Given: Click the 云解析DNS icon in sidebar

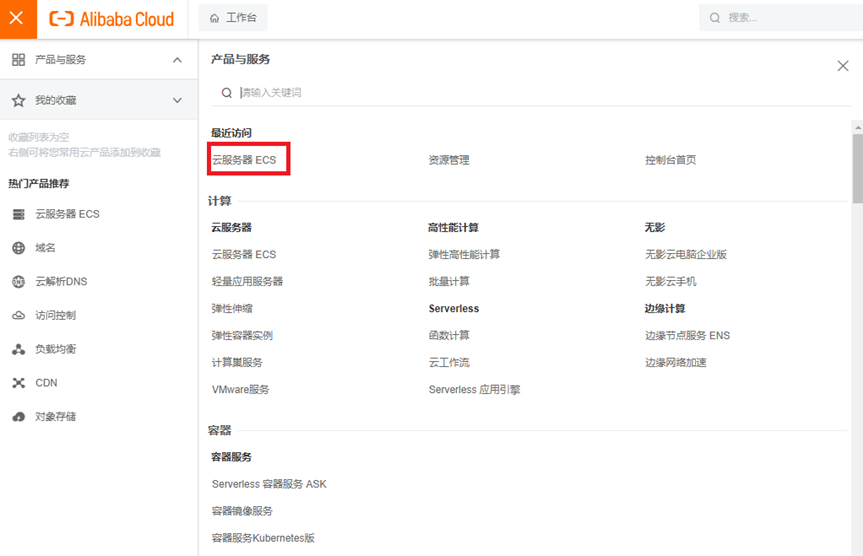Looking at the screenshot, I should 19,281.
